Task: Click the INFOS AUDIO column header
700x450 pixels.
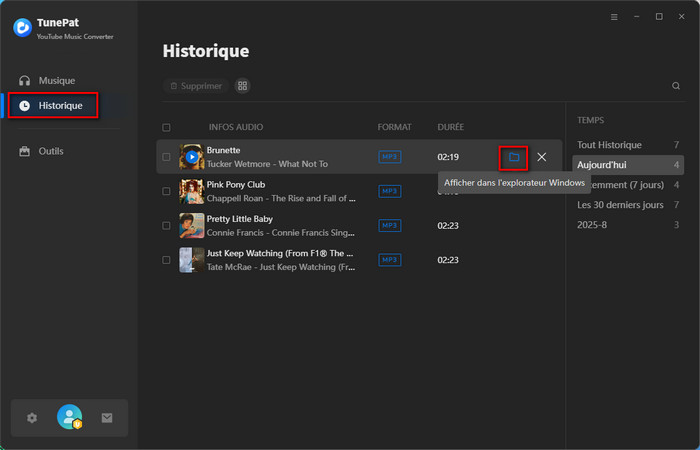Action: tap(236, 127)
